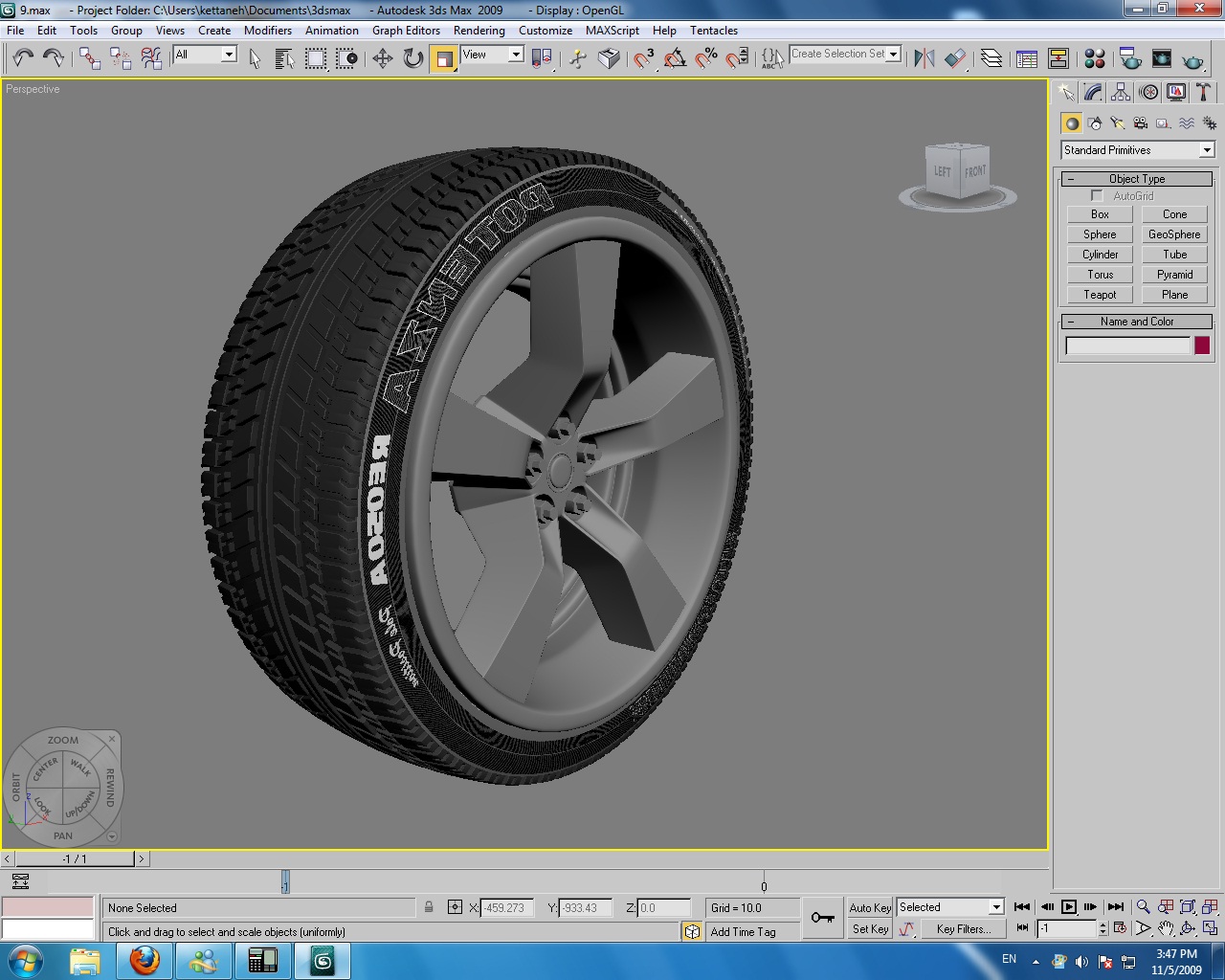1225x980 pixels.
Task: Click the GeoSphere object button
Action: point(1174,234)
